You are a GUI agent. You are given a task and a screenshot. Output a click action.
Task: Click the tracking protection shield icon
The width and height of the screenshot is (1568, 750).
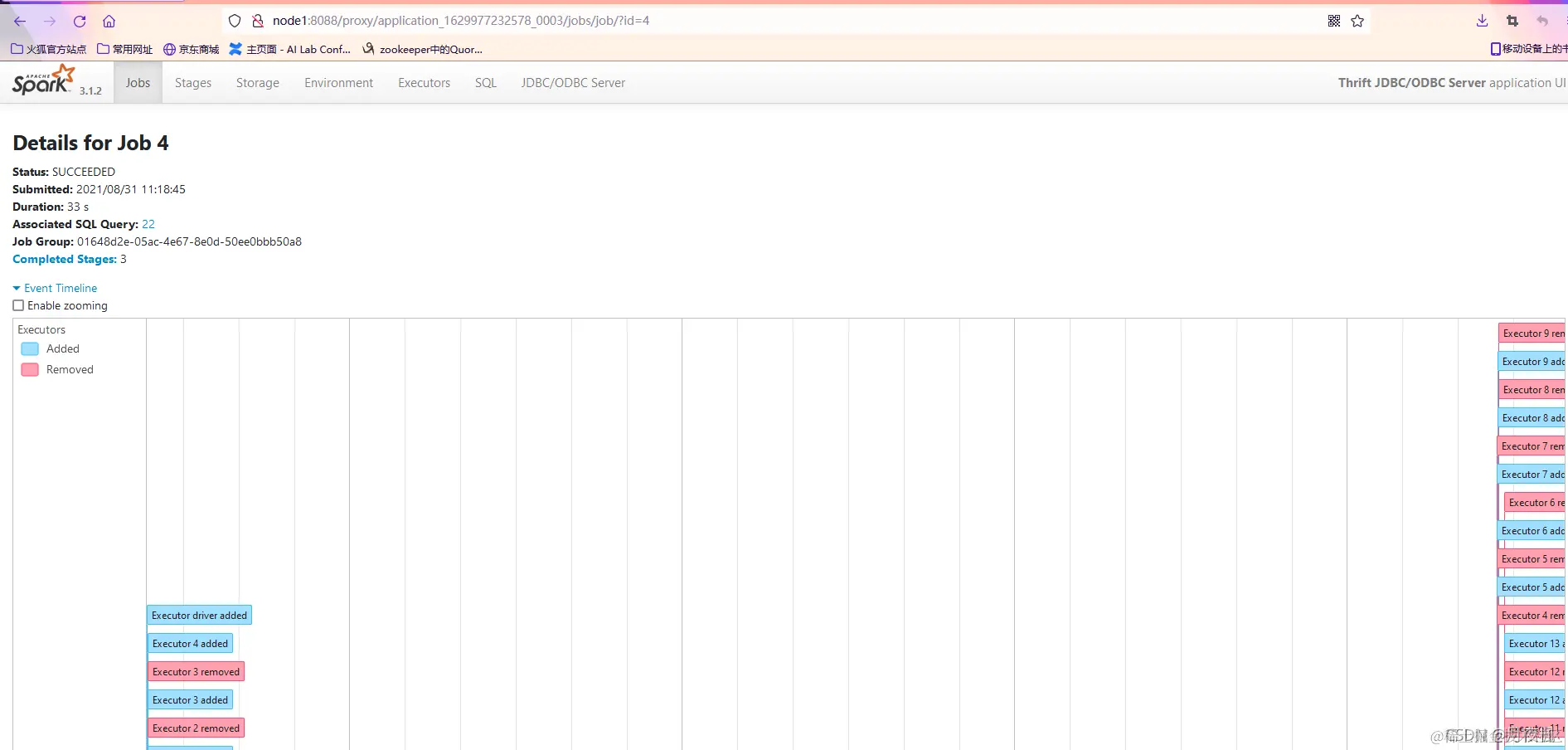click(235, 21)
